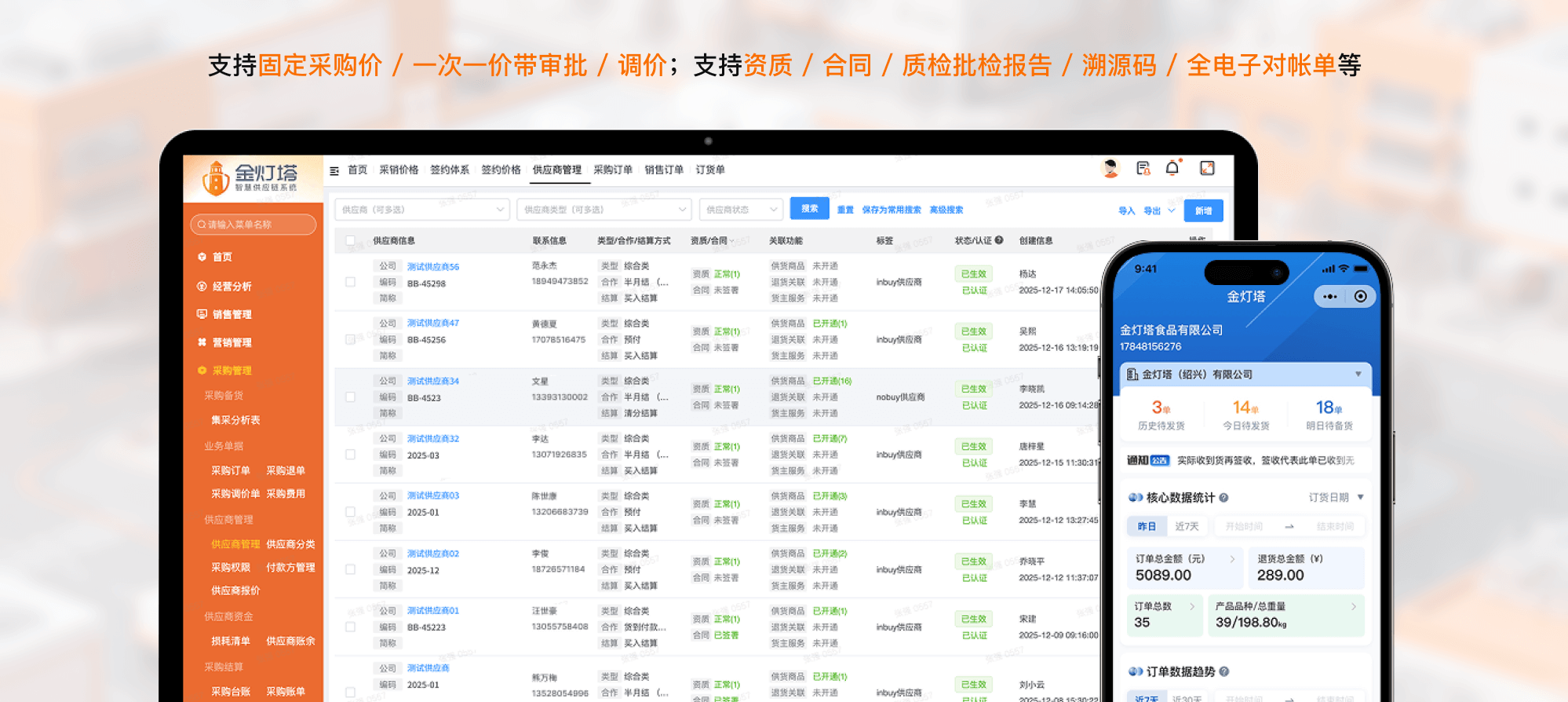Check the row for 测试供应商32

click(x=350, y=455)
